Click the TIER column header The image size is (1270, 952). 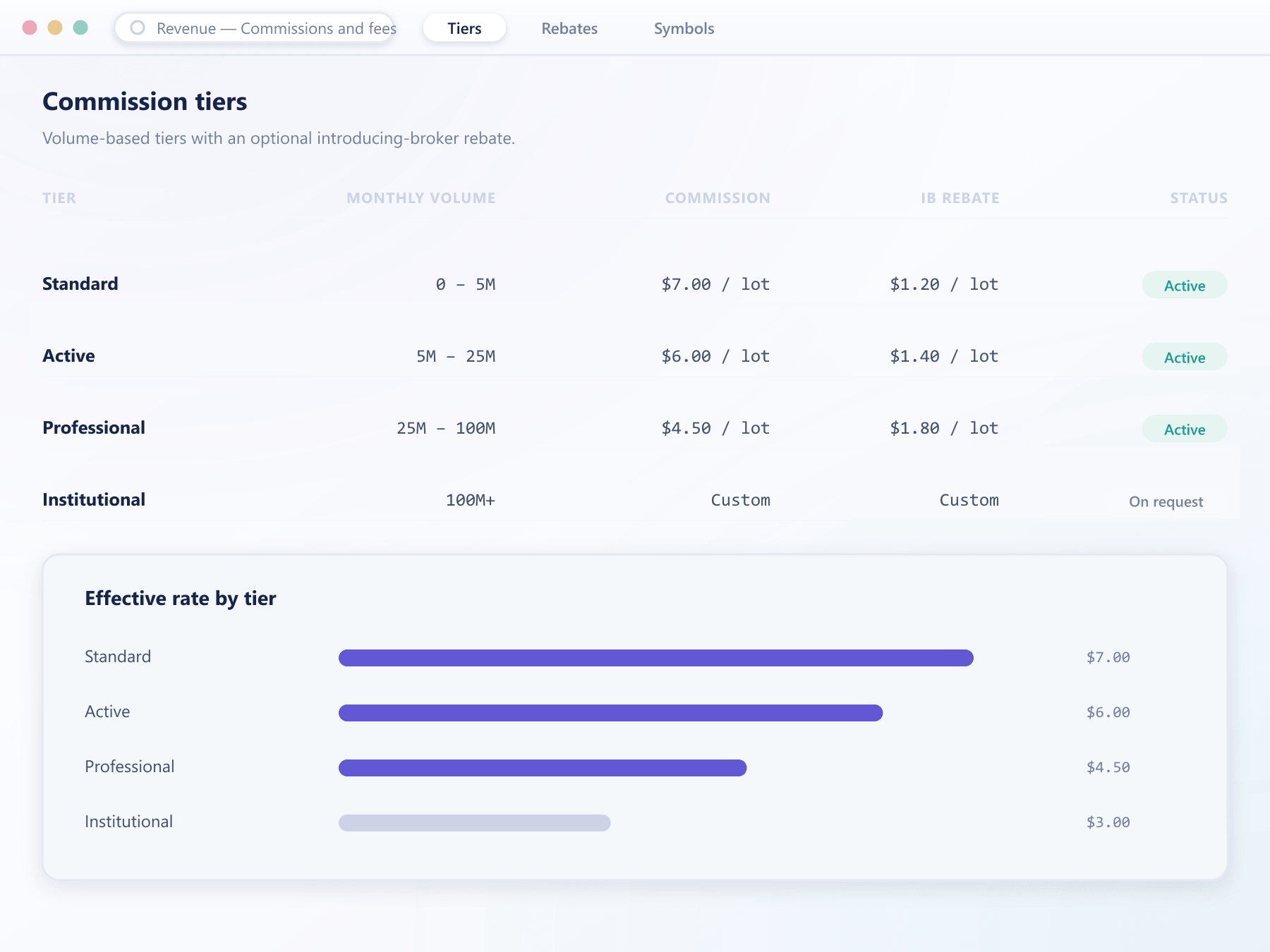click(x=59, y=198)
